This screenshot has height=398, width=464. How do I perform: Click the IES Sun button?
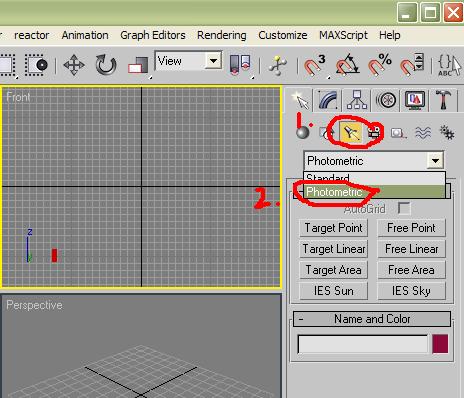333,291
